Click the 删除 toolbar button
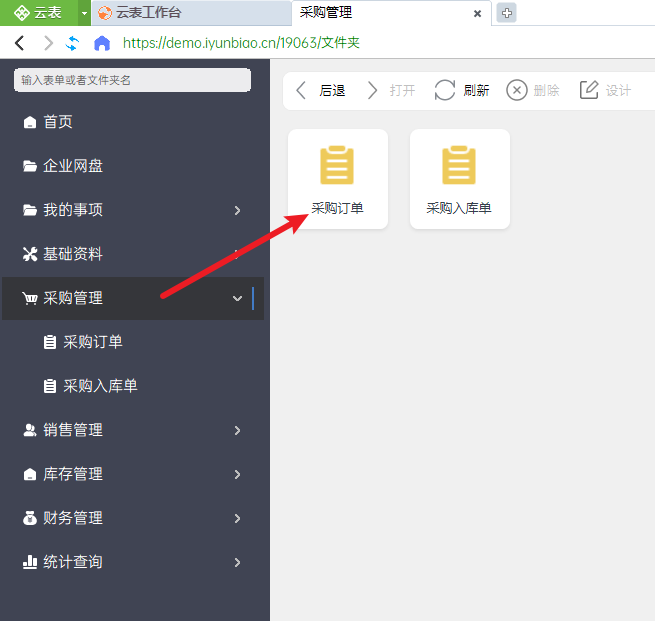Viewport: 655px width, 621px height. [533, 90]
